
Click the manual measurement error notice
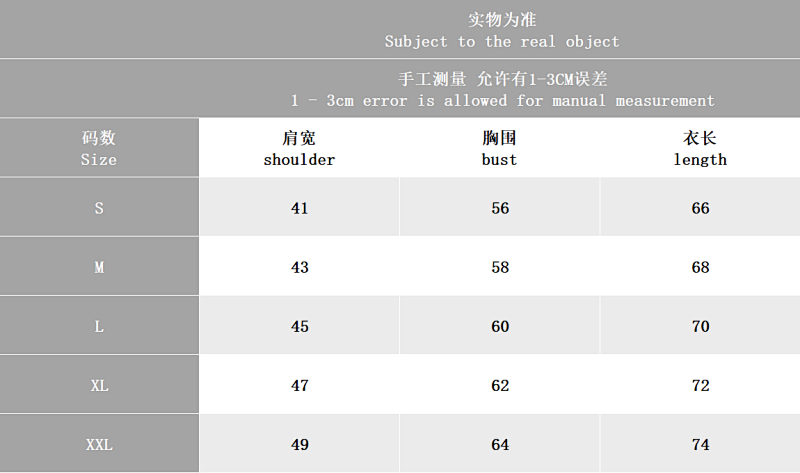coord(503,89)
